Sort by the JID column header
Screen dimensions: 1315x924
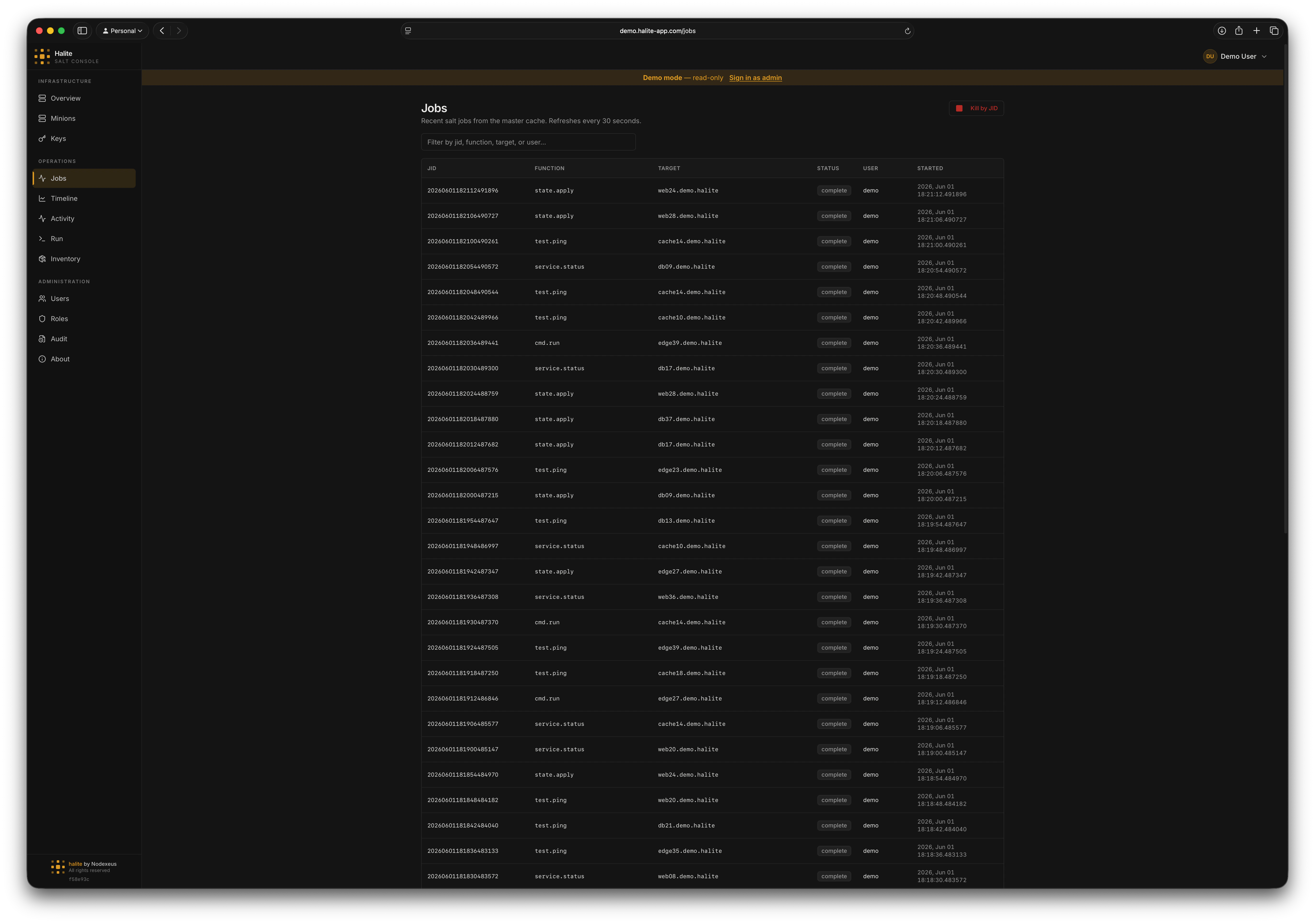coord(432,168)
